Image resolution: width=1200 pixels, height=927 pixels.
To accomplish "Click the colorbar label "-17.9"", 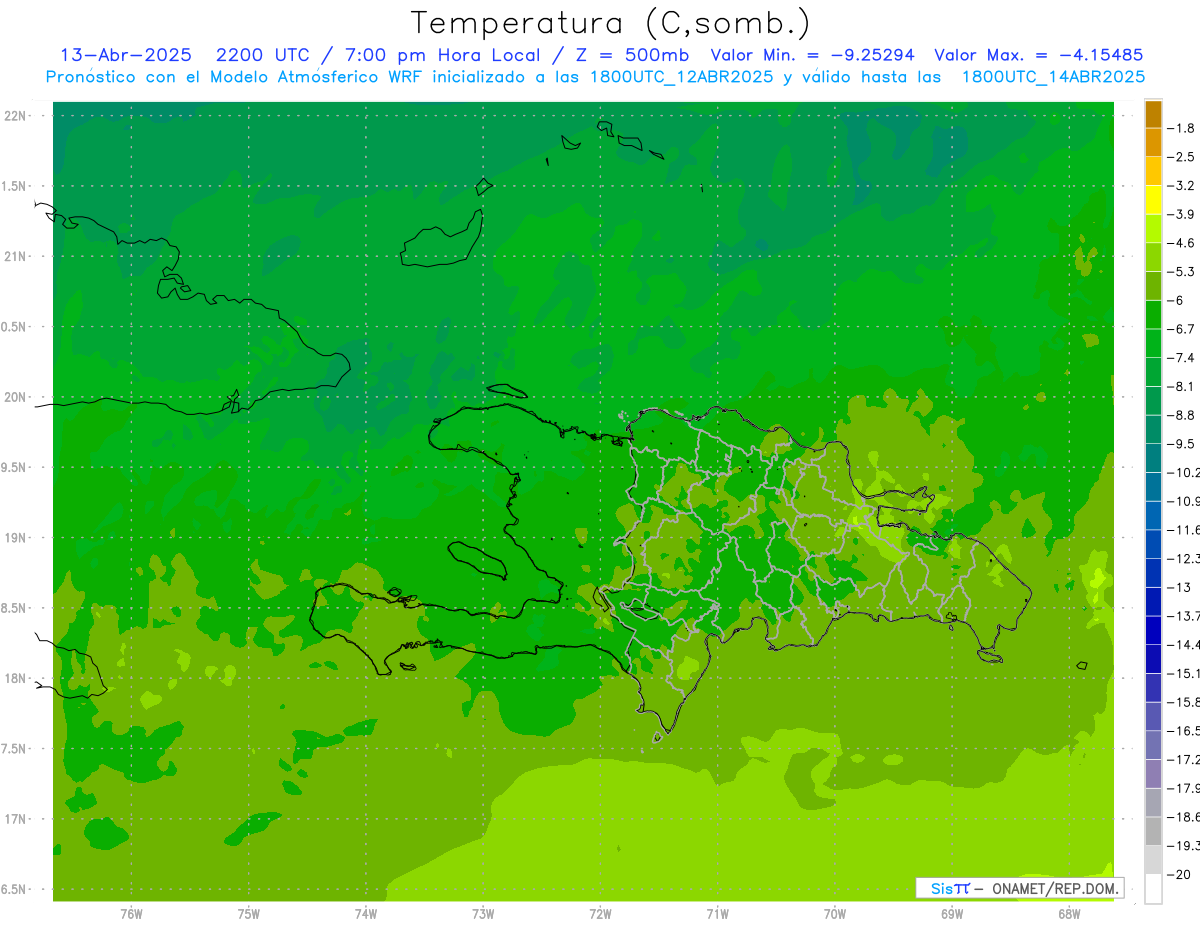I will tap(1183, 788).
